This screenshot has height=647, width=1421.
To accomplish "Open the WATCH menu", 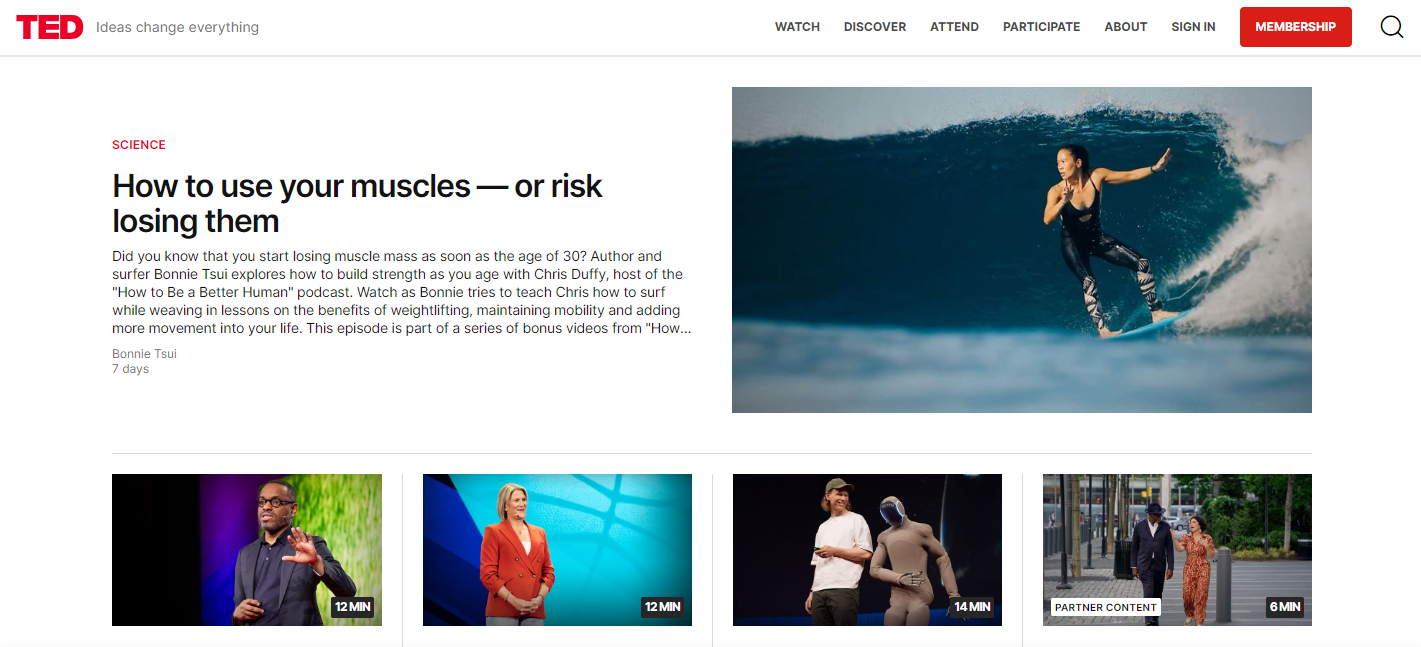I will click(797, 27).
